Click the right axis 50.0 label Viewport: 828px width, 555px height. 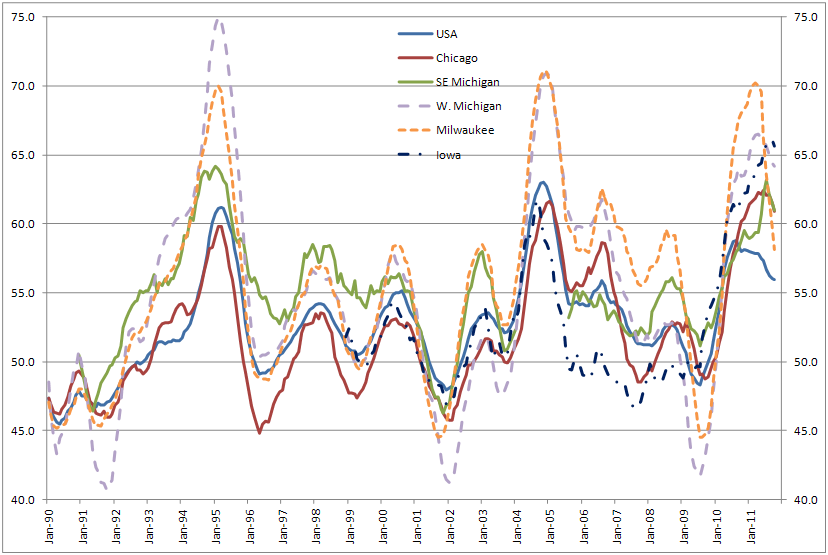point(806,362)
